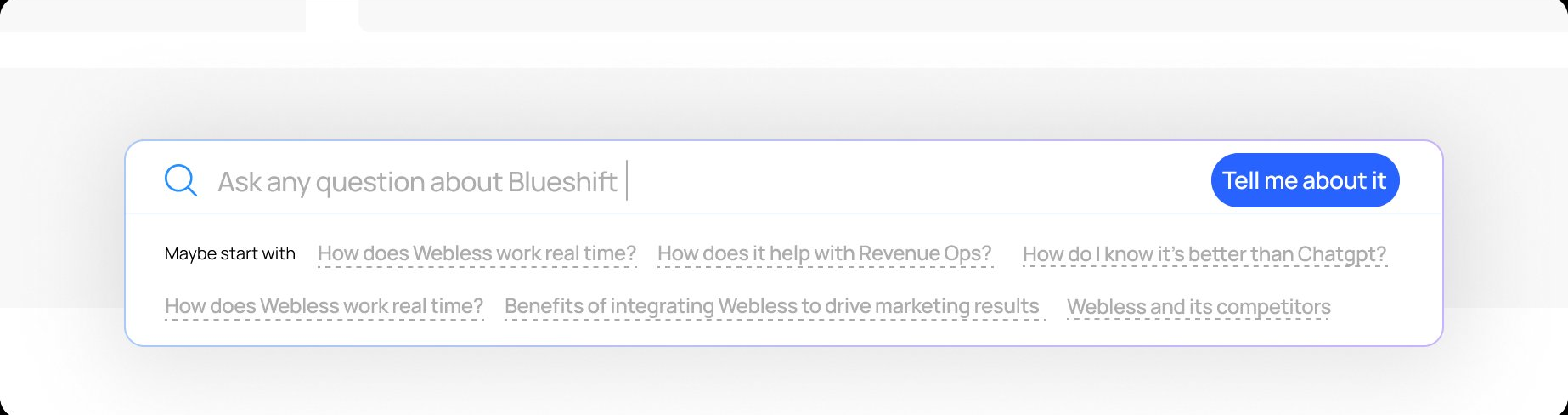Pick bottom-row 'How does Webless work real time?' suggestion
Viewport: 1568px width, 415px height.
click(x=324, y=306)
